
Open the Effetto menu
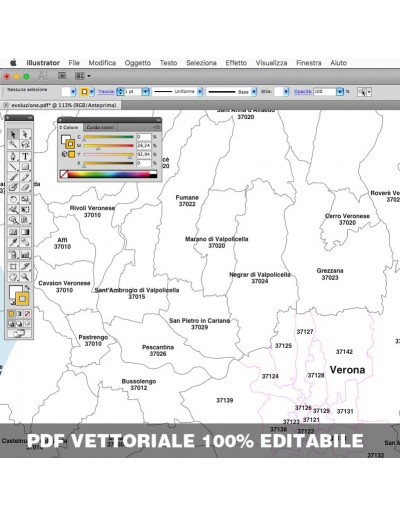click(x=236, y=63)
